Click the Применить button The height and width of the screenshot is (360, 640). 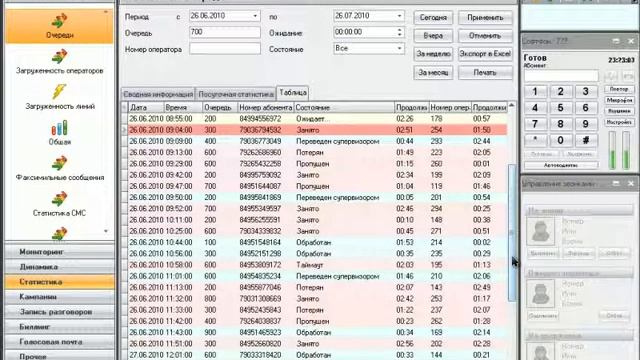485,18
